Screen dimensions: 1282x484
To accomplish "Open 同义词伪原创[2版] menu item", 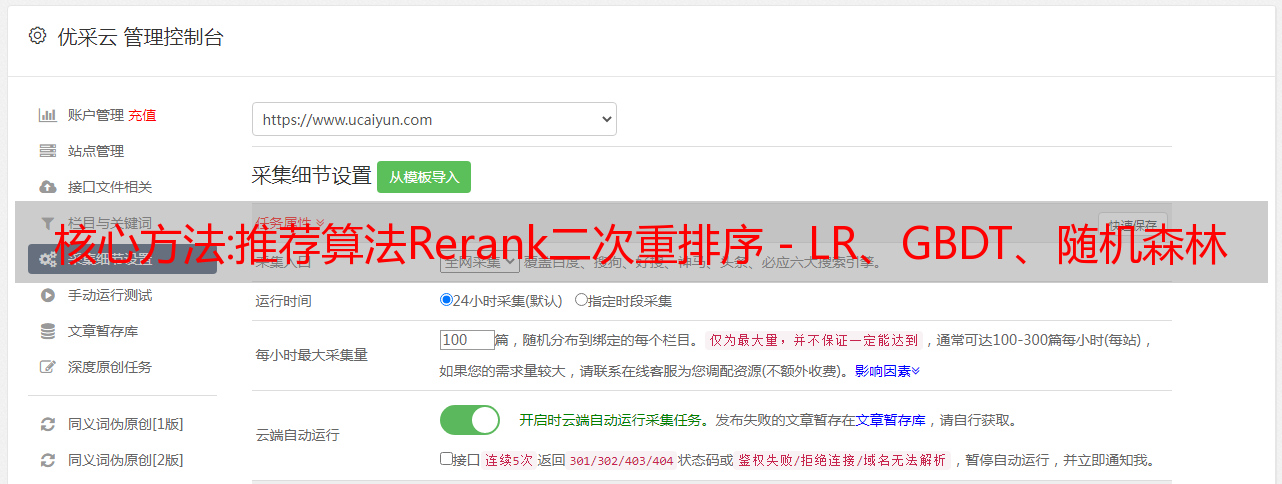I will pos(126,460).
